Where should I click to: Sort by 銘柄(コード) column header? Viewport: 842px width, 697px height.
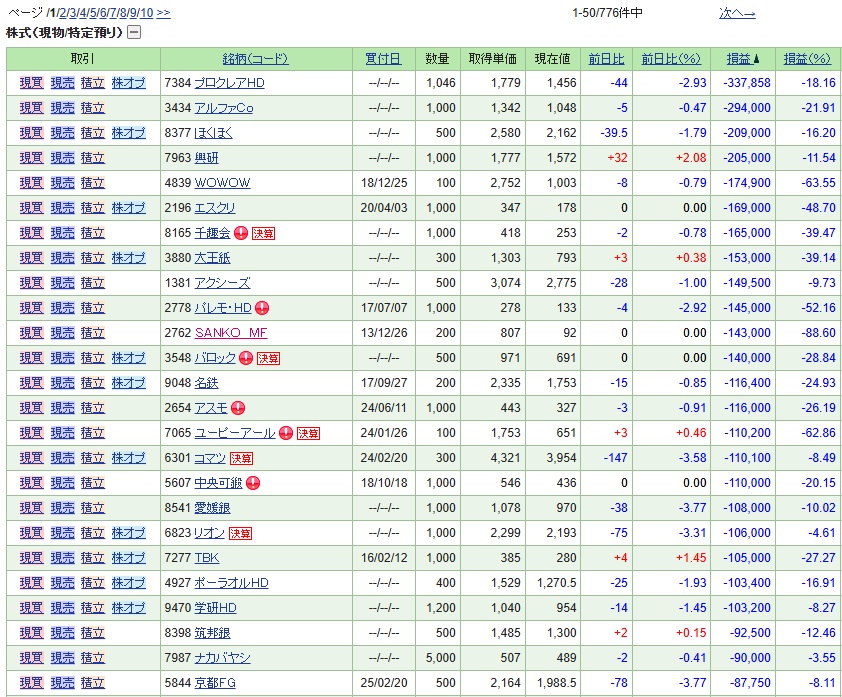point(256,59)
